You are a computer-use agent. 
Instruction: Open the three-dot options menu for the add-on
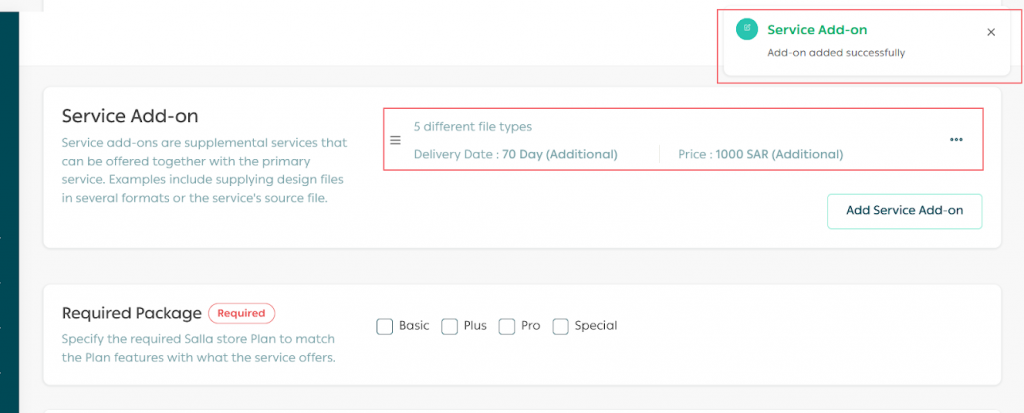tap(956, 140)
